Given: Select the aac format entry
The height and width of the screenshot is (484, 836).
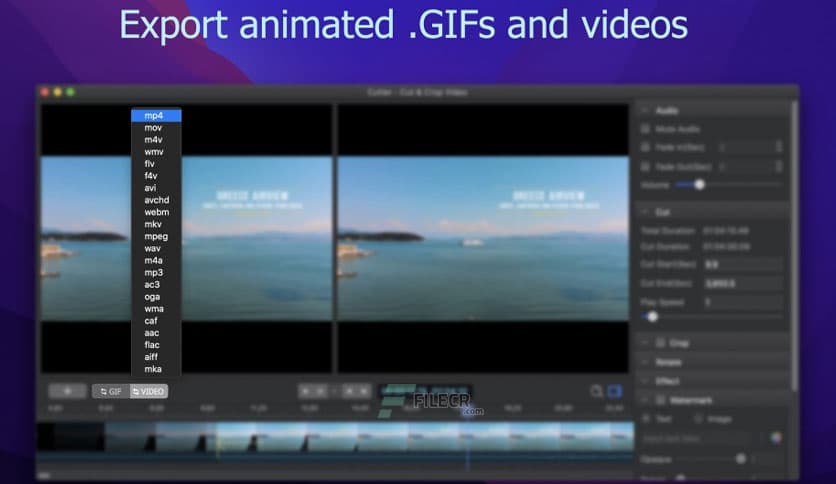Looking at the screenshot, I should tap(156, 333).
